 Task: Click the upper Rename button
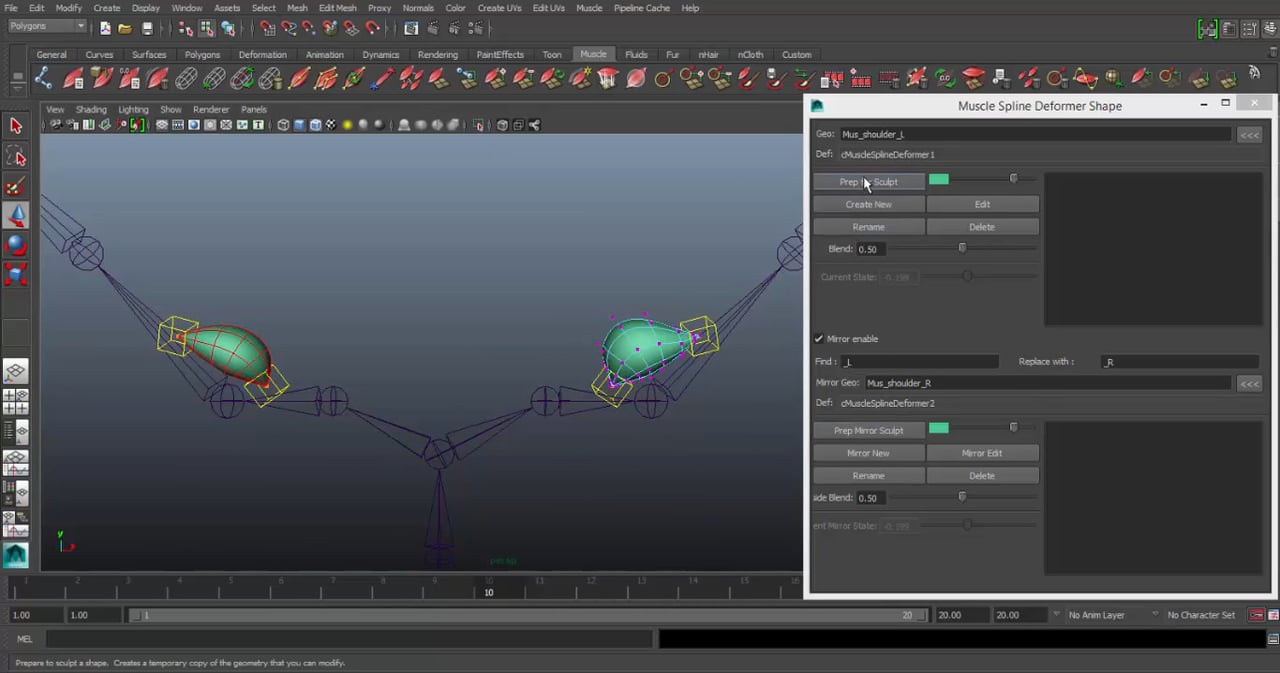tap(868, 227)
